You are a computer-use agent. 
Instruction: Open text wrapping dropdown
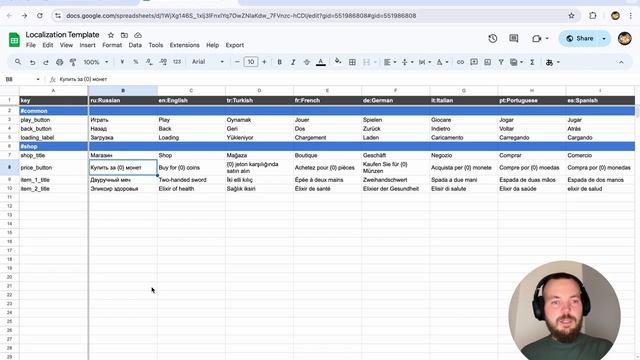click(424, 62)
